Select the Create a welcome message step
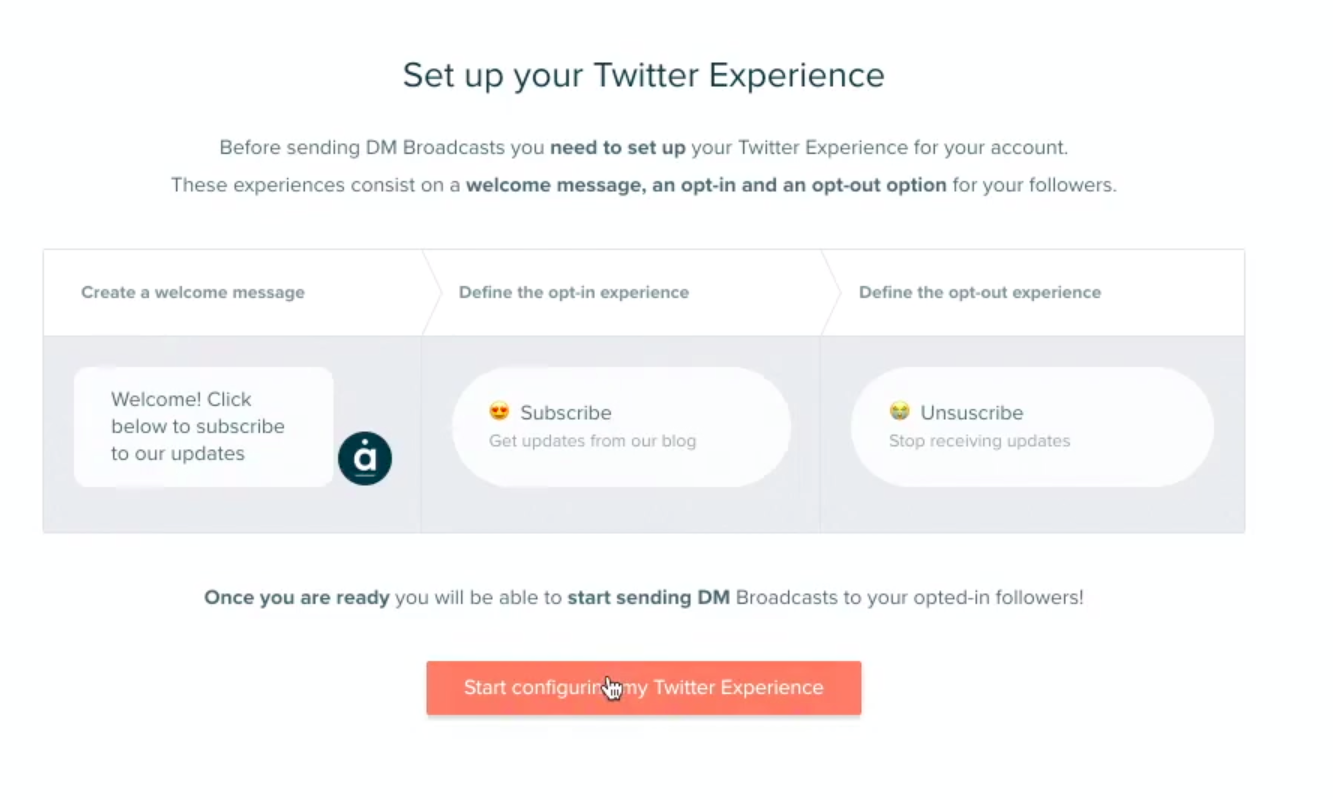This screenshot has height=800, width=1333. (x=193, y=293)
